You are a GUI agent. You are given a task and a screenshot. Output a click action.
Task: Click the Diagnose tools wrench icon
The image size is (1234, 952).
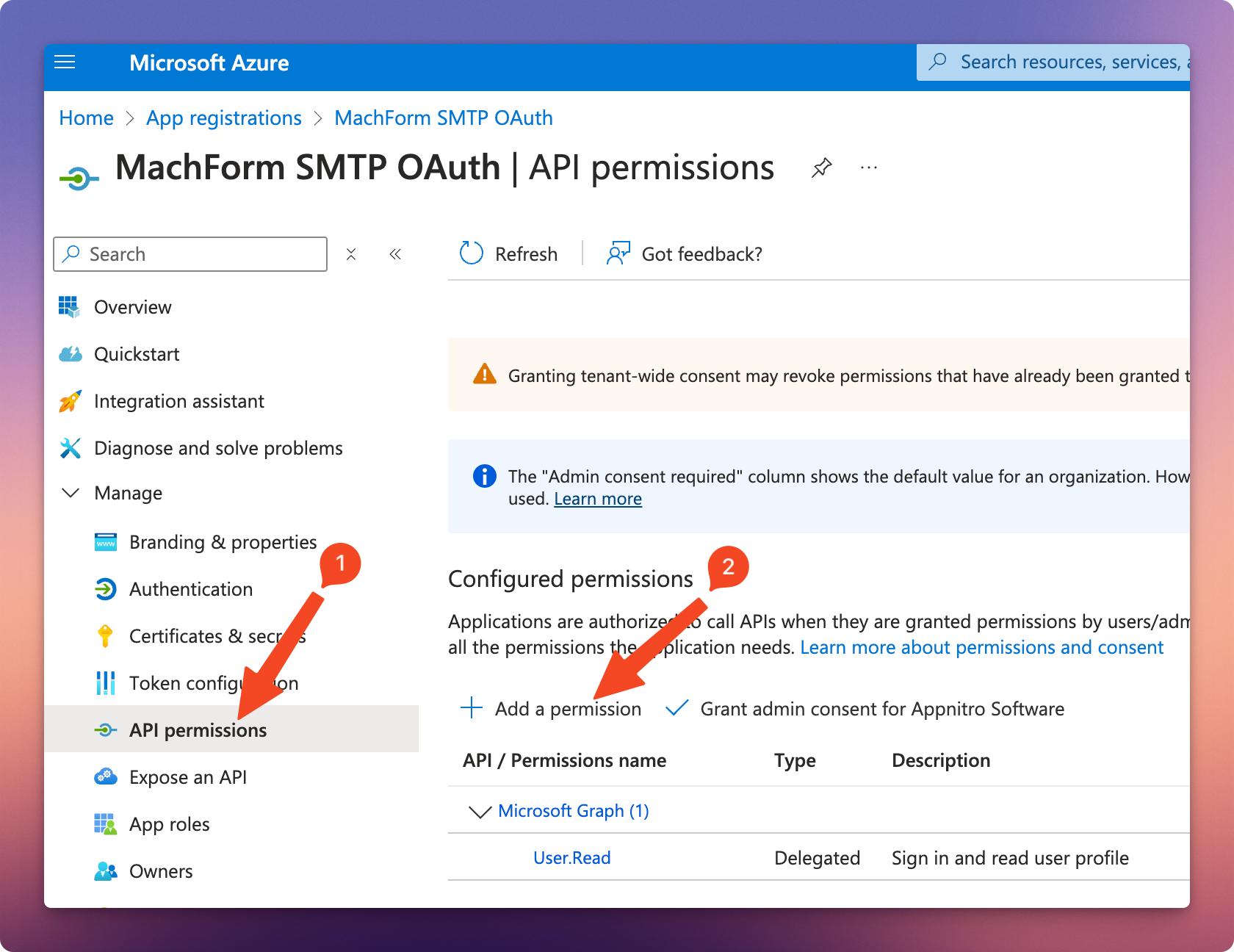(70, 448)
